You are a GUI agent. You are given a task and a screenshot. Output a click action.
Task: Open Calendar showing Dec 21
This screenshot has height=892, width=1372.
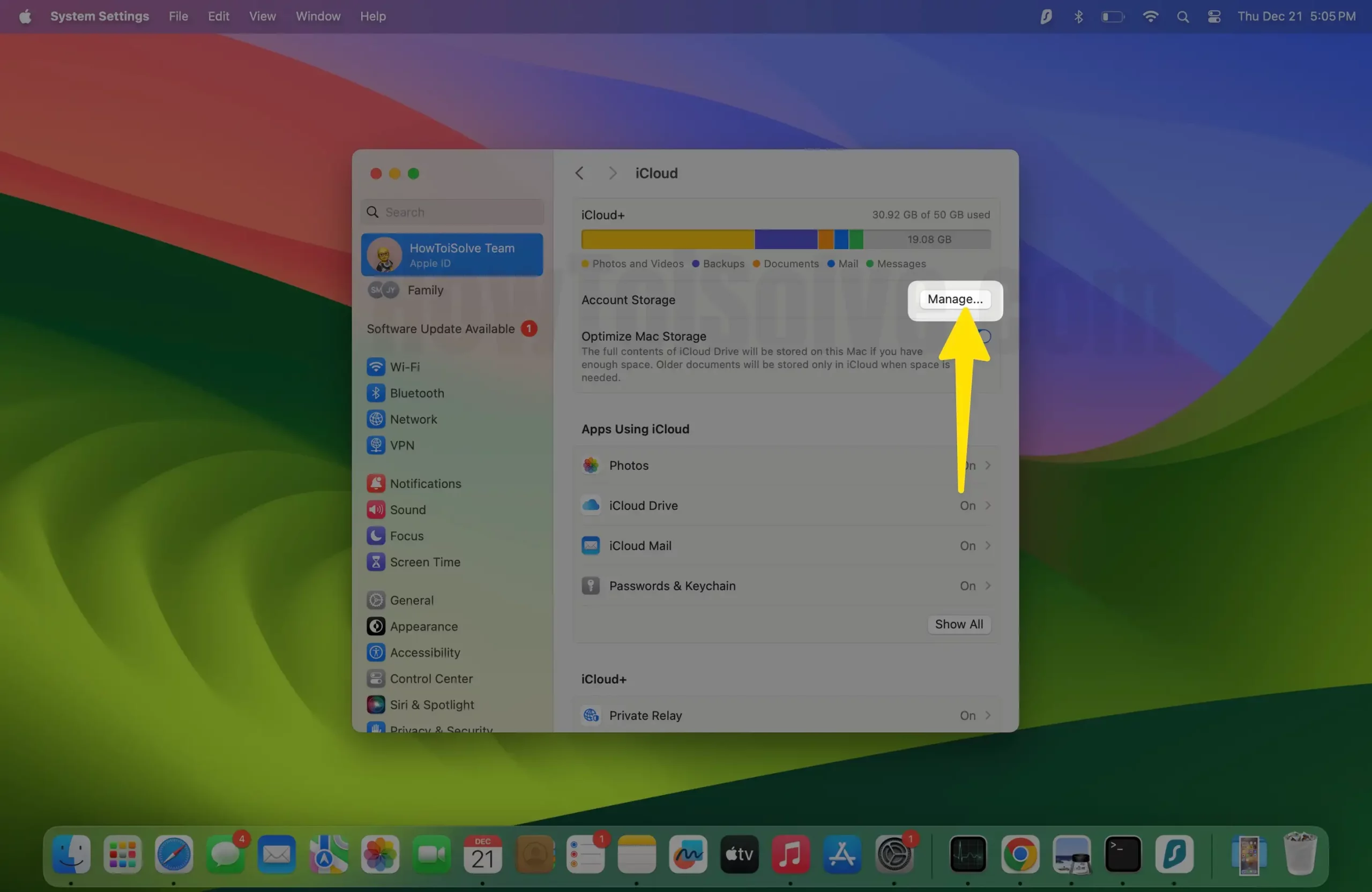[482, 854]
